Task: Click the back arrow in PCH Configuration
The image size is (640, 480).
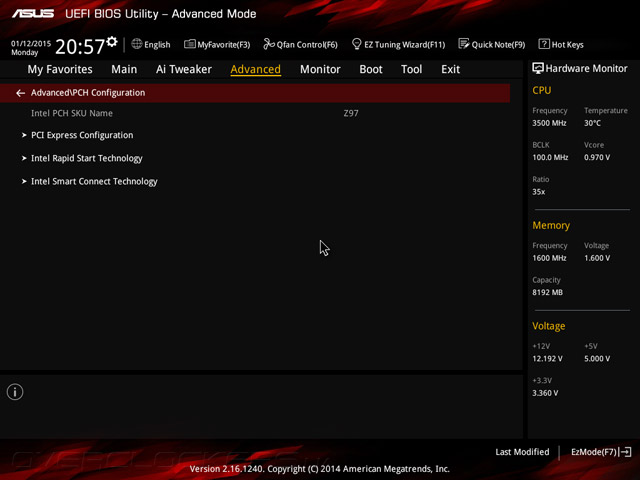Action: [x=20, y=93]
